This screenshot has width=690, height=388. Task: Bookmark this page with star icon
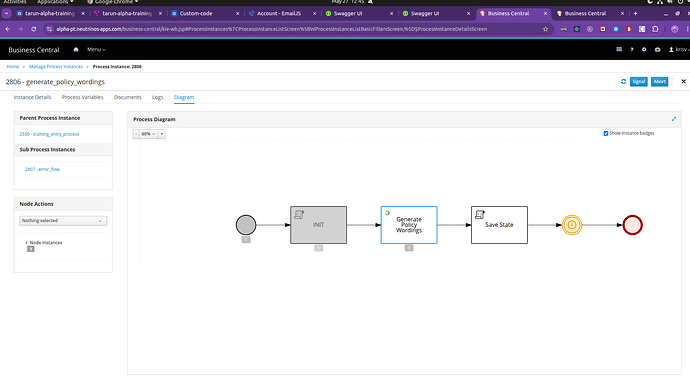point(545,29)
